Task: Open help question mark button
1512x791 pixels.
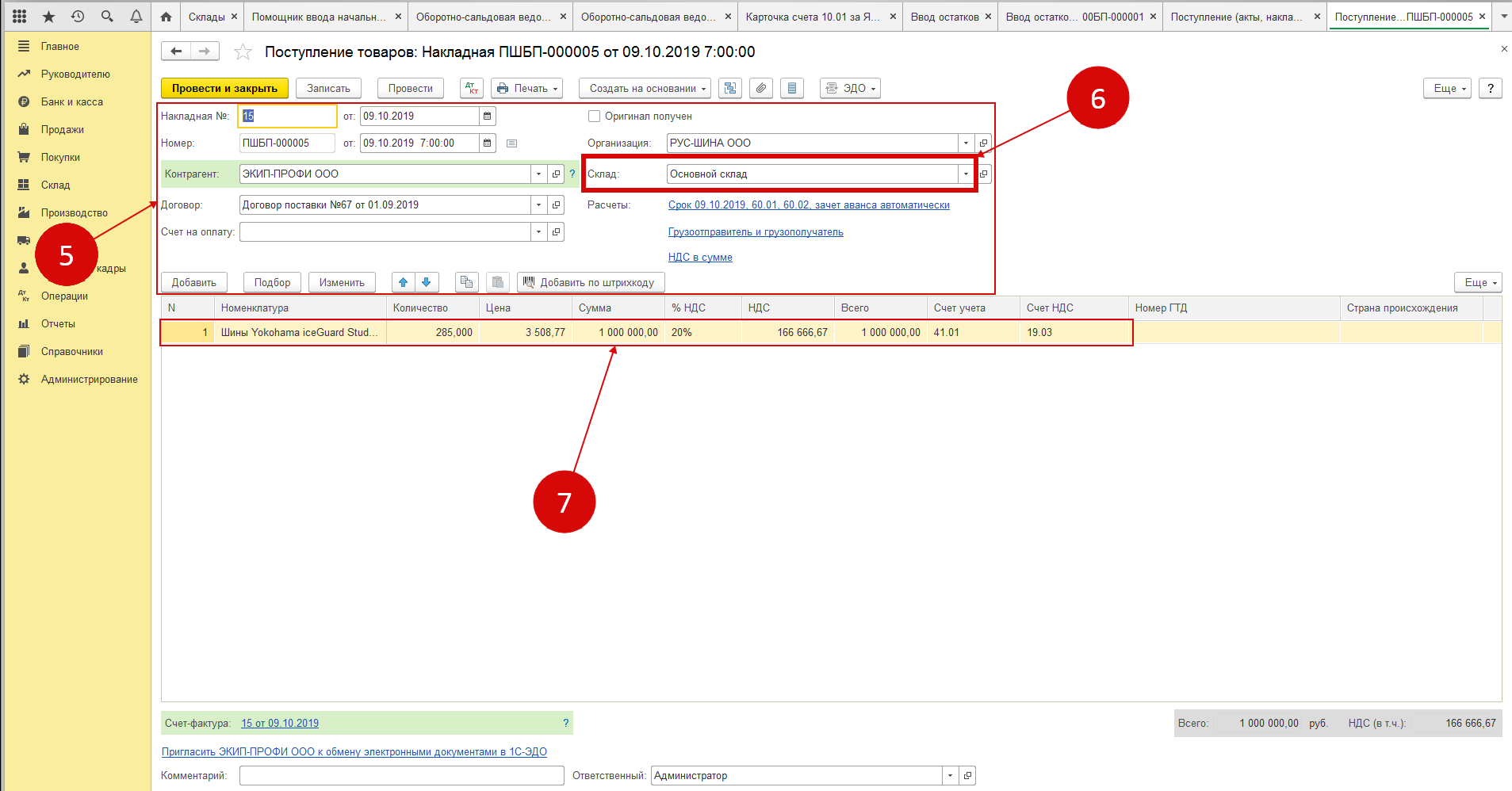Action: click(1491, 88)
